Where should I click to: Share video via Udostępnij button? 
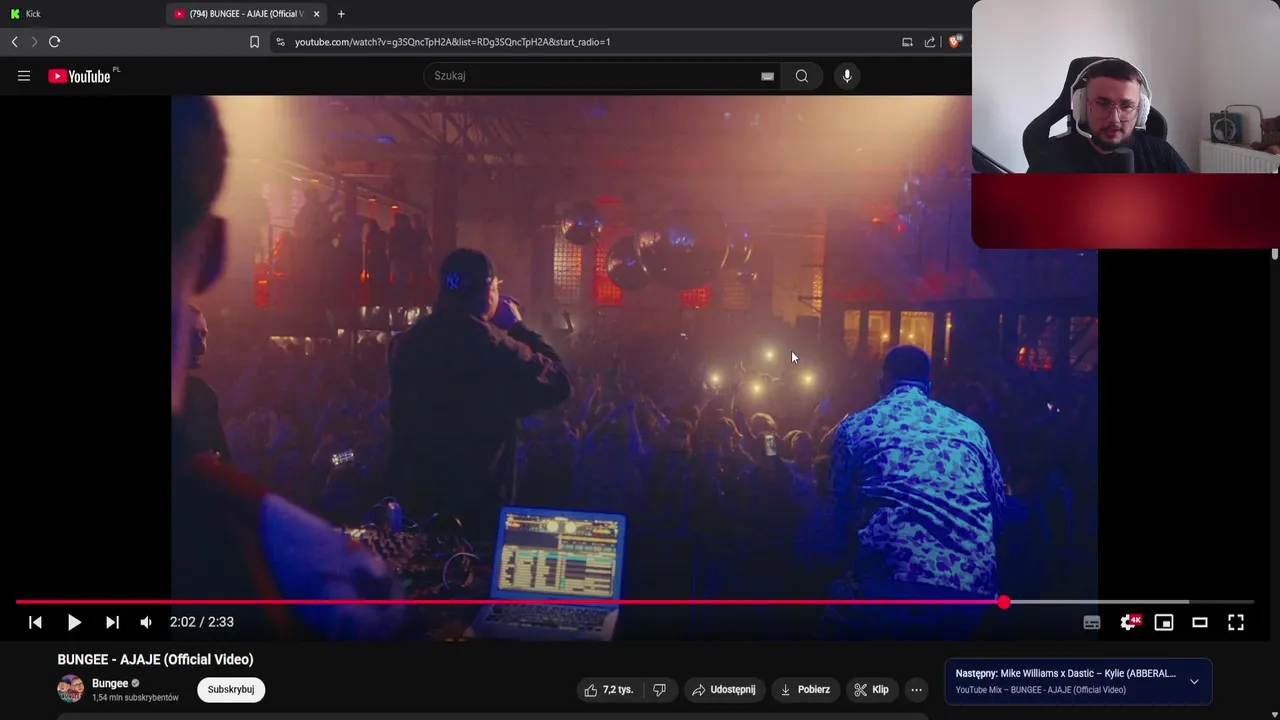(724, 690)
